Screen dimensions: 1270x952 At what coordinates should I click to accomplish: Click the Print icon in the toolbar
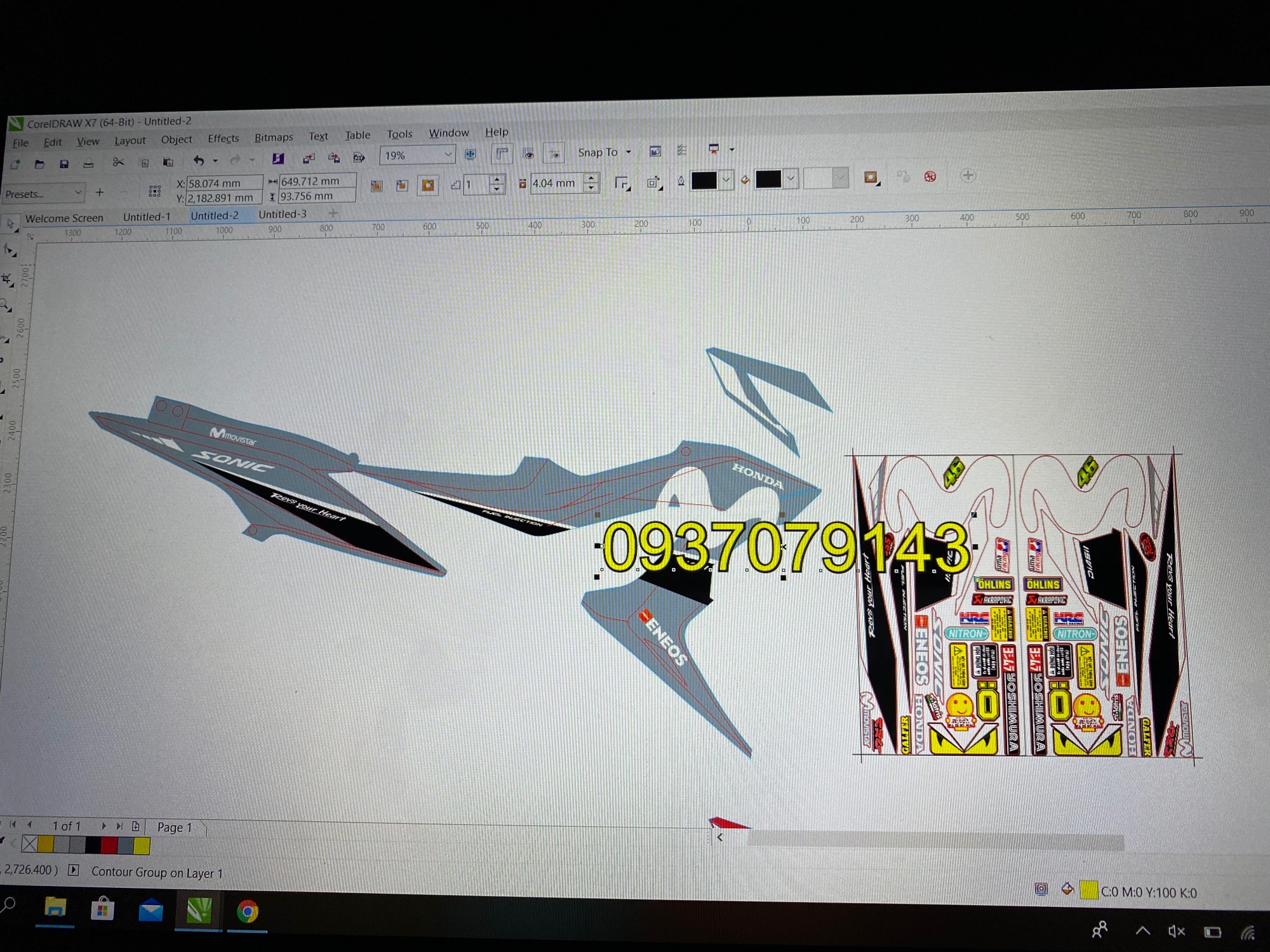pos(88,164)
